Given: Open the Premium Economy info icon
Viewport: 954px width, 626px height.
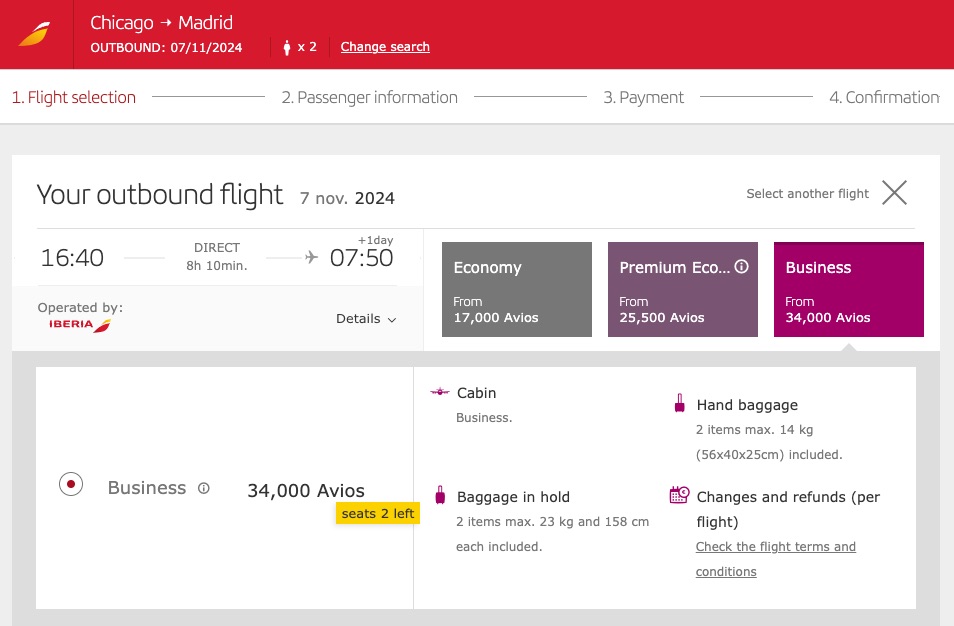Looking at the screenshot, I should tap(740, 268).
